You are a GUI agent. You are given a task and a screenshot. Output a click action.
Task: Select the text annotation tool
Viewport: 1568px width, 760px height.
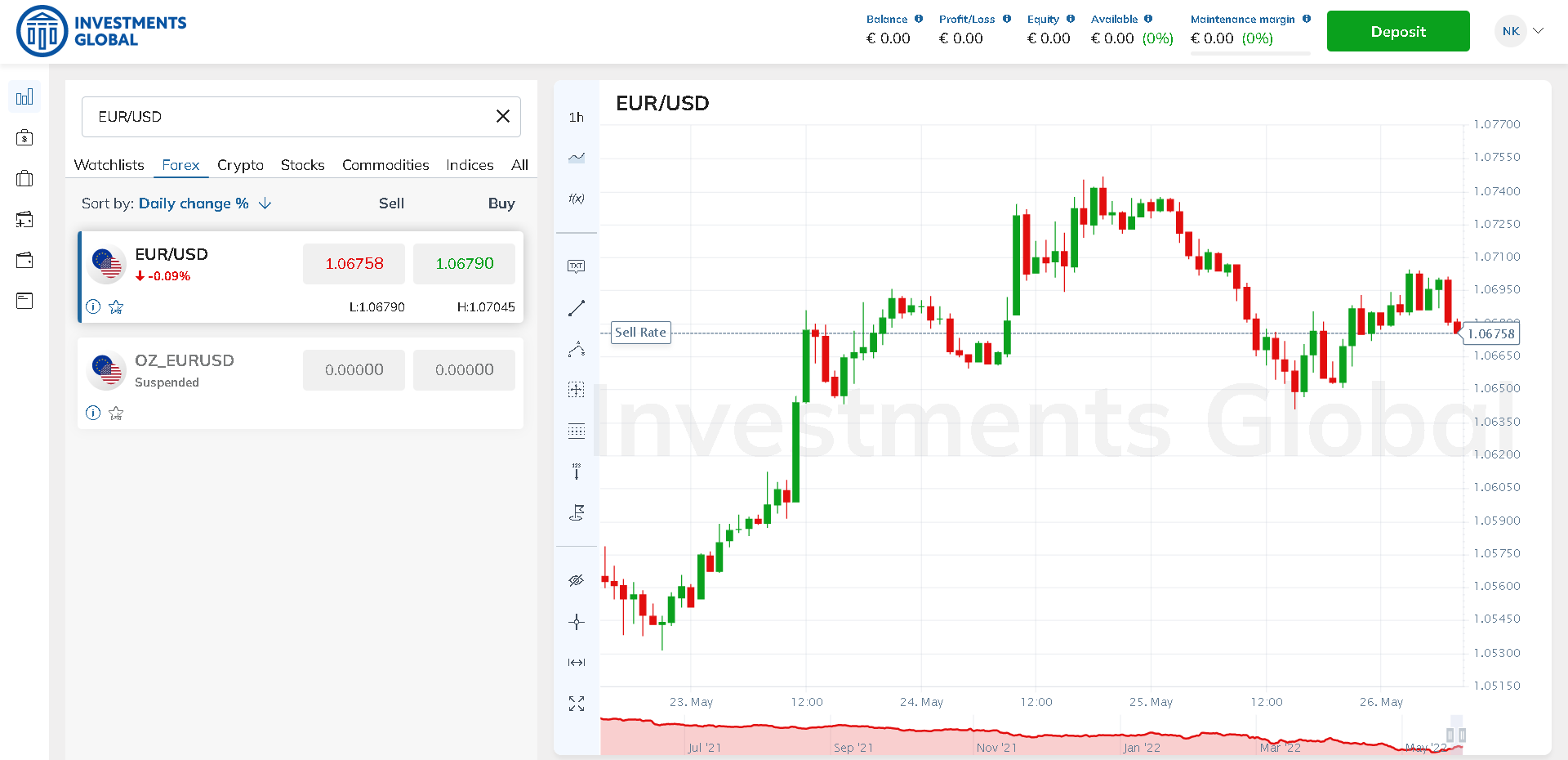(x=577, y=266)
